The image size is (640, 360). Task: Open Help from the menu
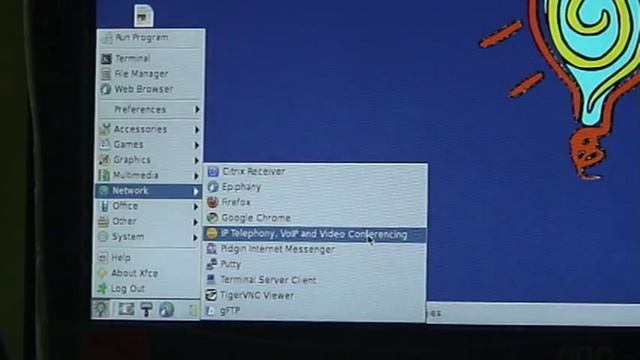pyautogui.click(x=147, y=258)
